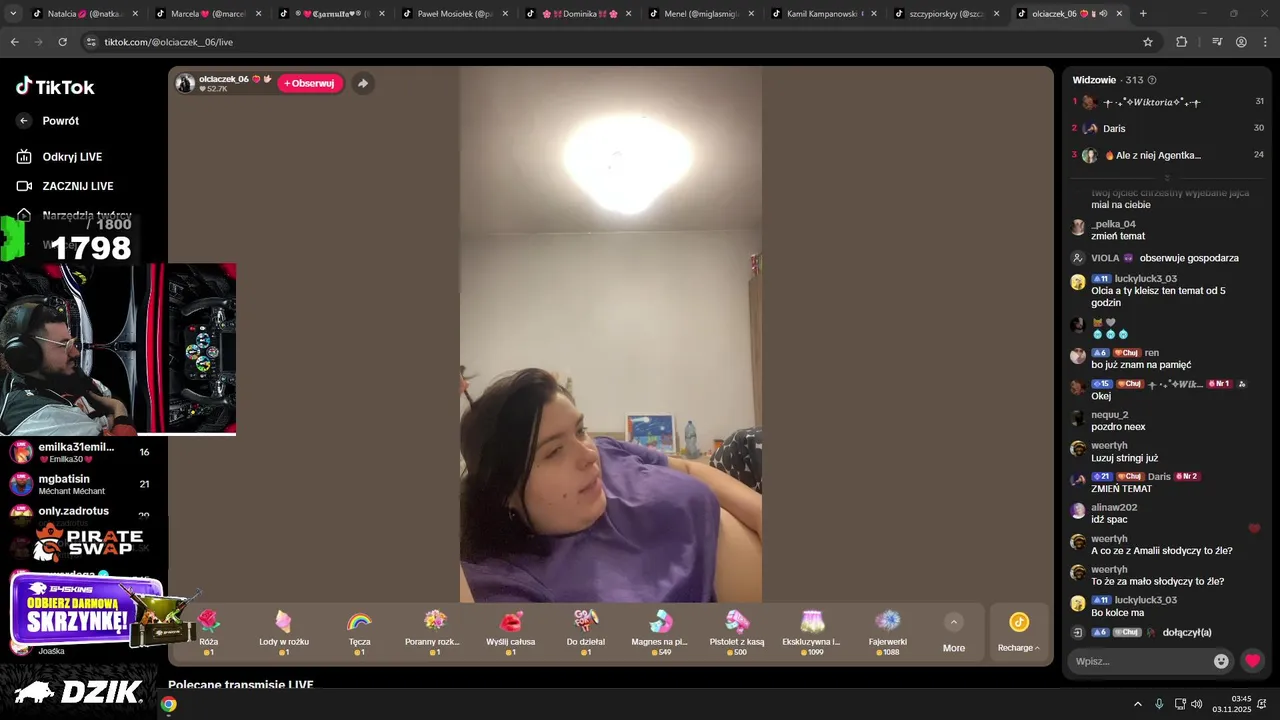Open the notifications bell in taskbar
This screenshot has height=720, width=1280.
(1262, 704)
